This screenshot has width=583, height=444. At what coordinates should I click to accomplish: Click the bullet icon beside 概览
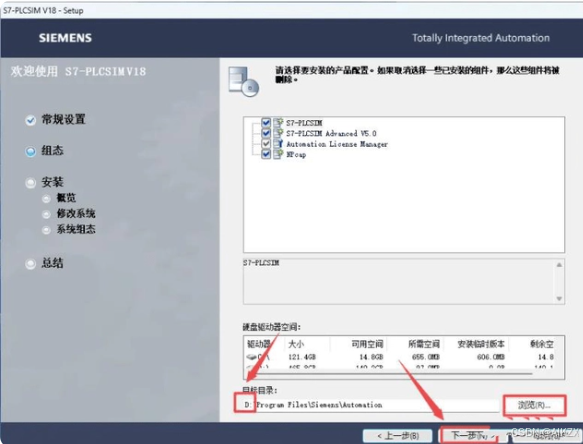pyautogui.click(x=46, y=199)
